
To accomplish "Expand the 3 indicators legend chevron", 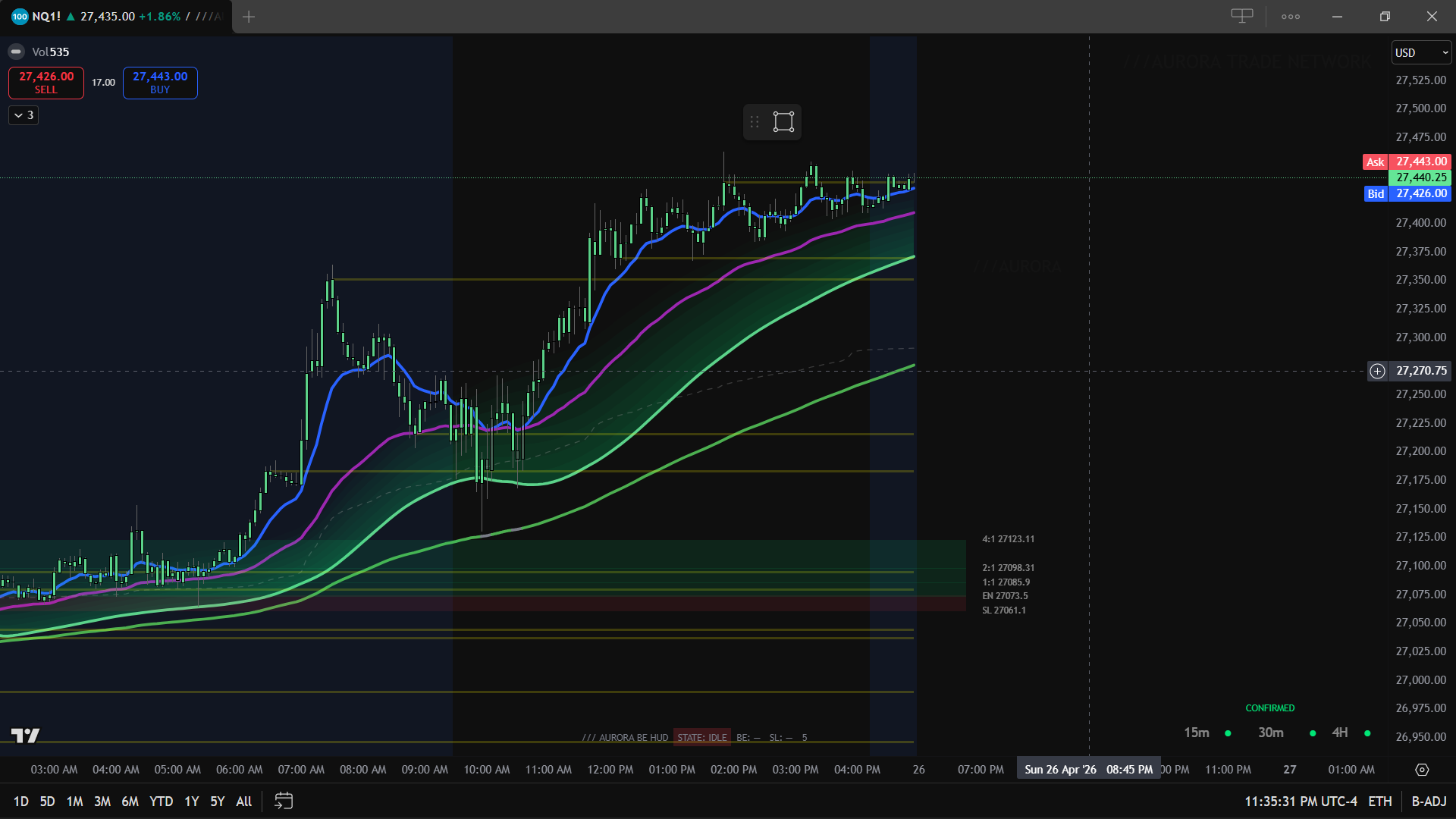I will click(24, 115).
